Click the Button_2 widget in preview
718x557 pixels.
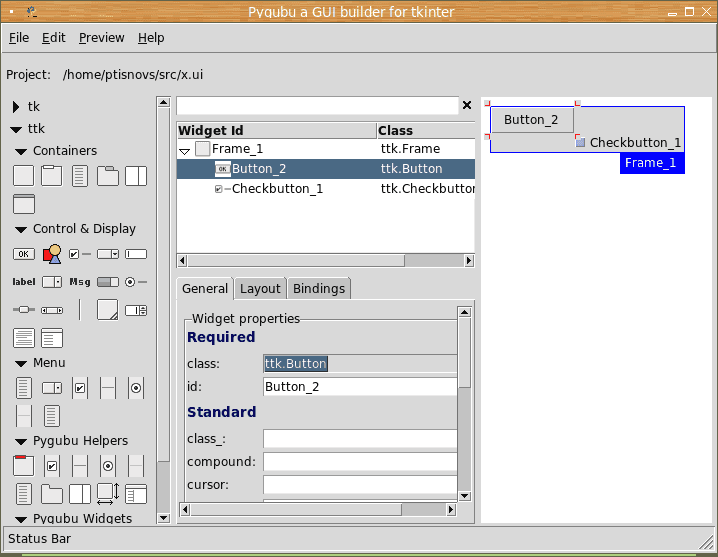(x=532, y=120)
